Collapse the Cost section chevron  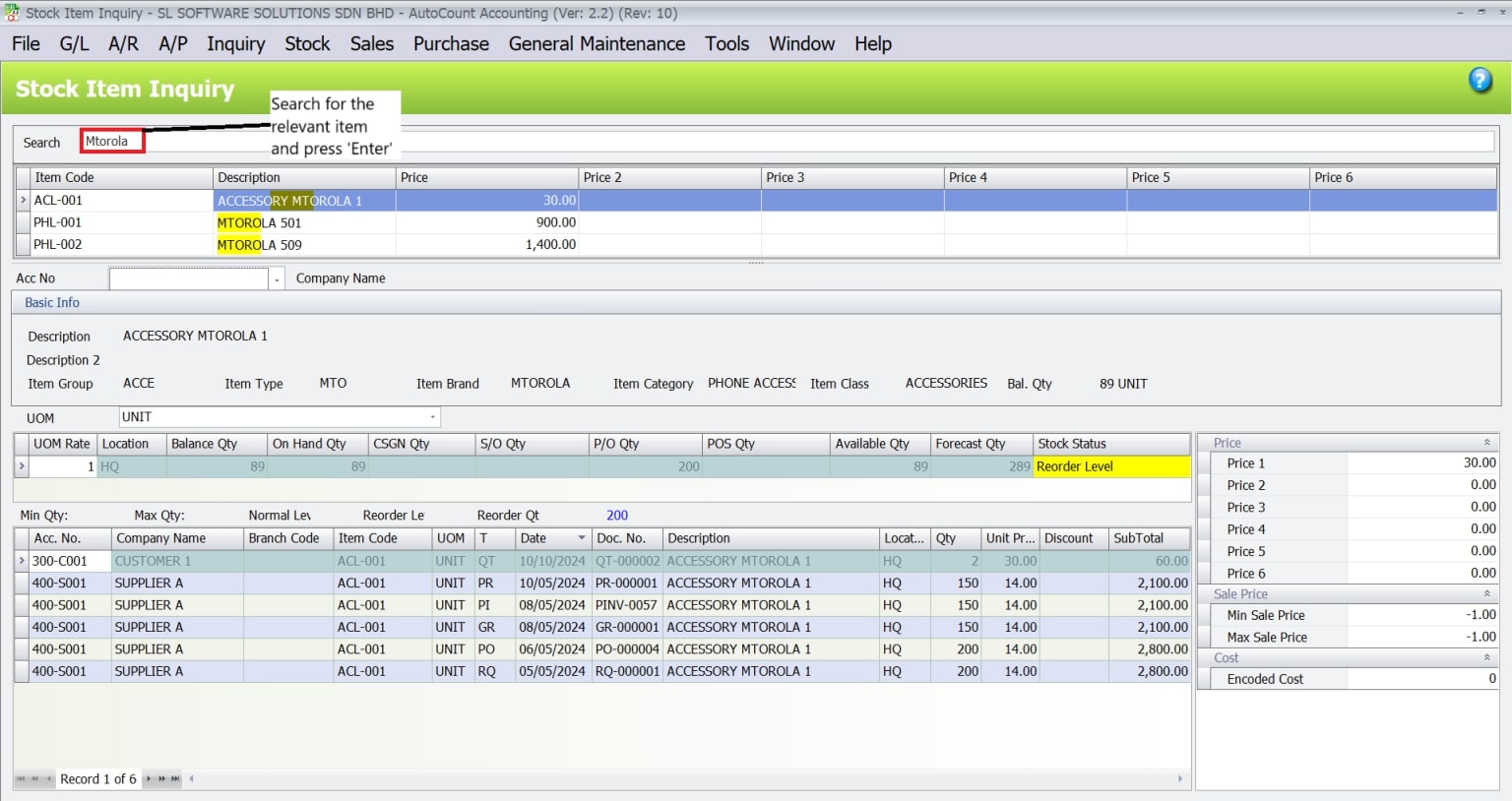(x=1486, y=656)
